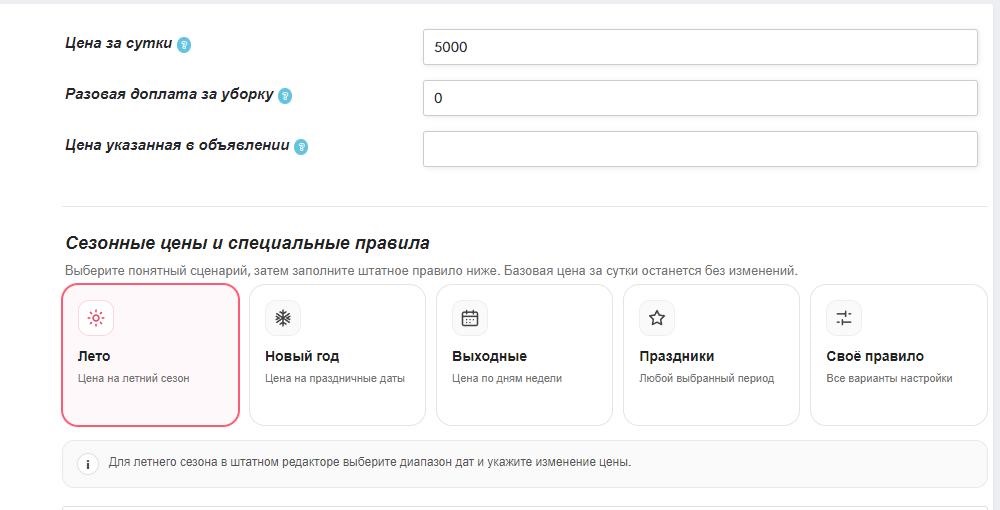Screen dimensions: 1000x510
Task: Click the Выберите понятный сценарий instruction text
Action: [431, 271]
